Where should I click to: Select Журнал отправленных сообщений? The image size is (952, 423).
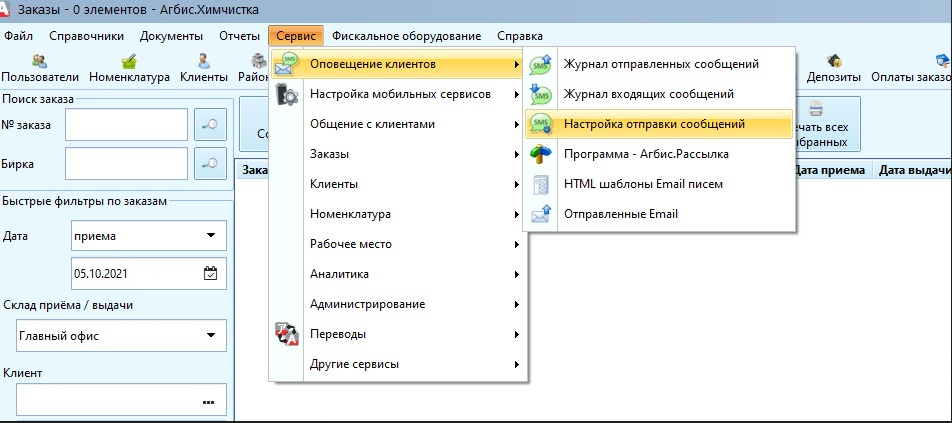[x=660, y=64]
